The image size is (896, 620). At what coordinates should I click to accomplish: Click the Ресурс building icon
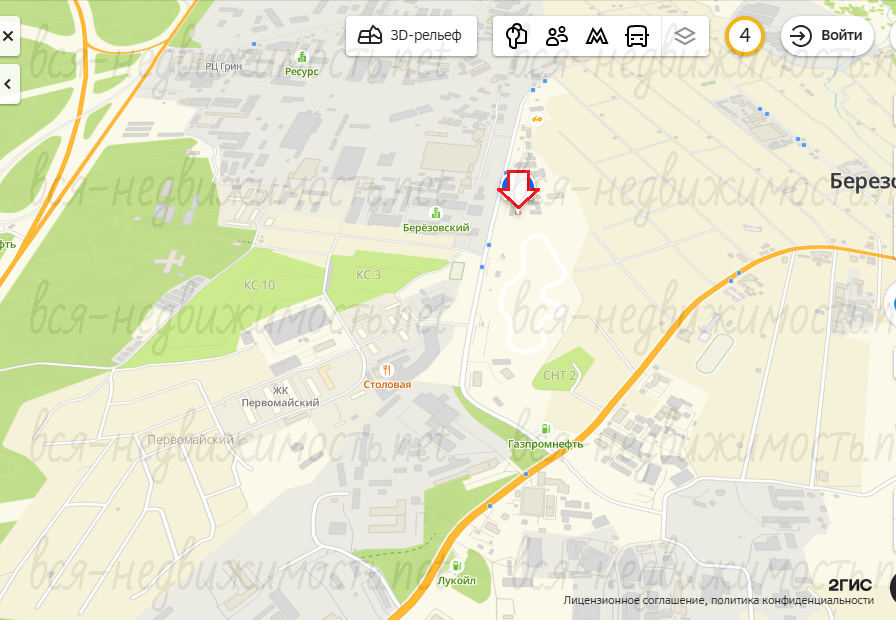tap(302, 57)
